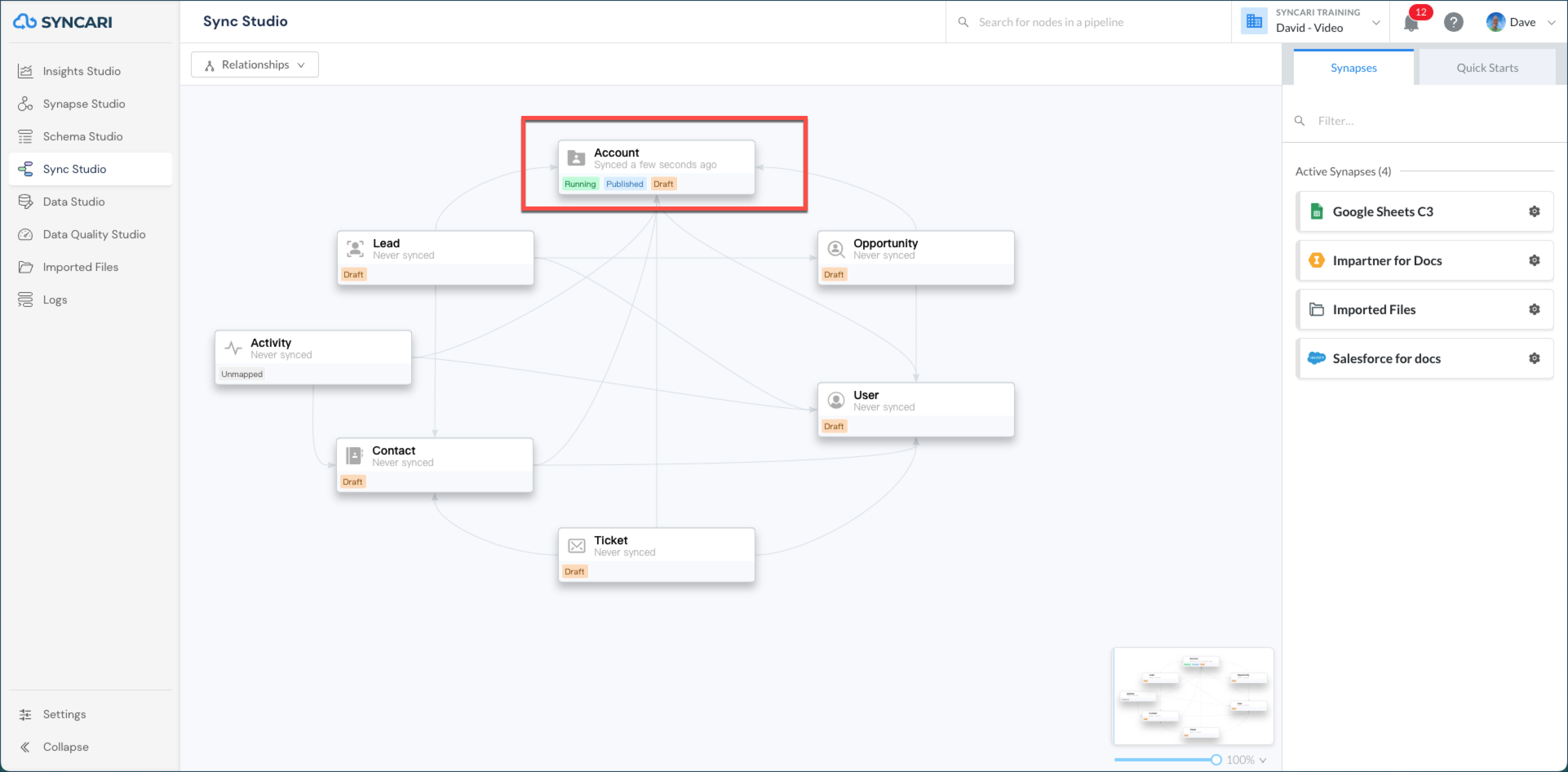Open settings gear for Google Sheets C3
1568x772 pixels.
[x=1534, y=211]
